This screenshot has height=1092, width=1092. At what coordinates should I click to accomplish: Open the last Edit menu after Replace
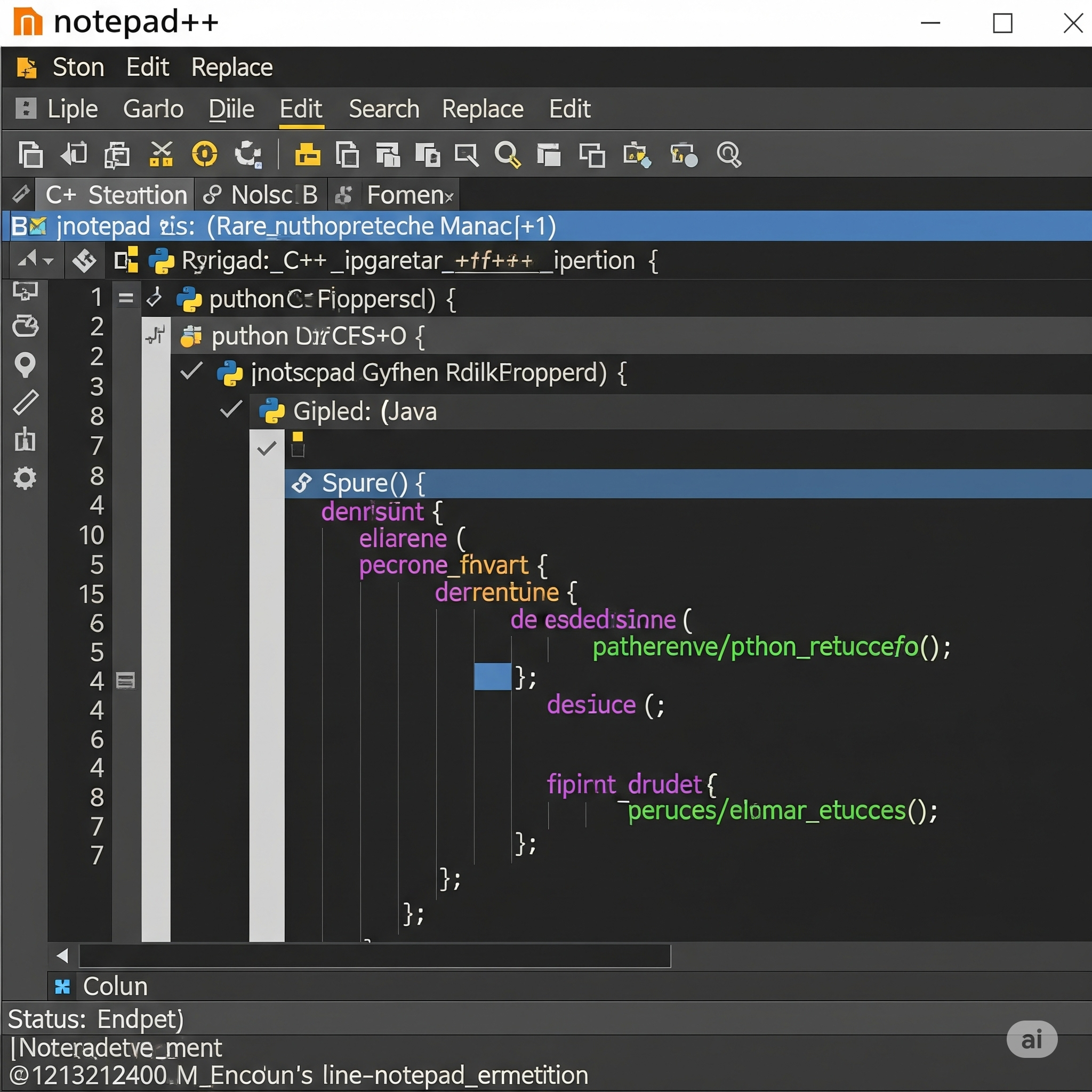click(x=570, y=109)
